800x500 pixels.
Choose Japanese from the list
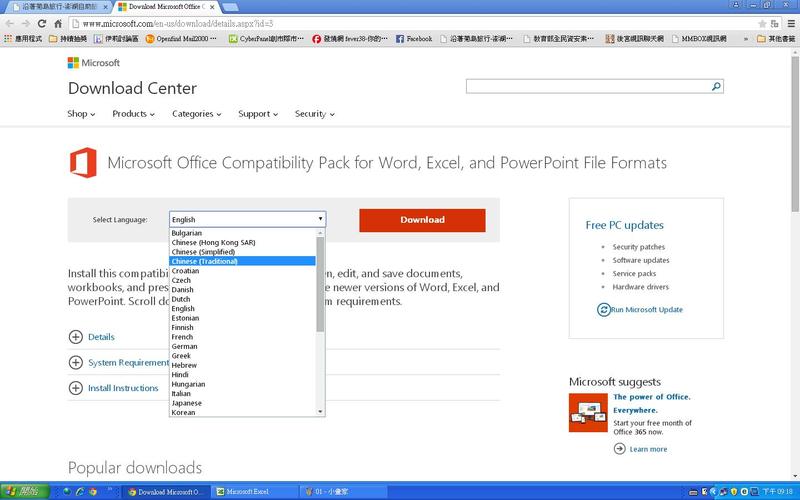[x=242, y=403]
